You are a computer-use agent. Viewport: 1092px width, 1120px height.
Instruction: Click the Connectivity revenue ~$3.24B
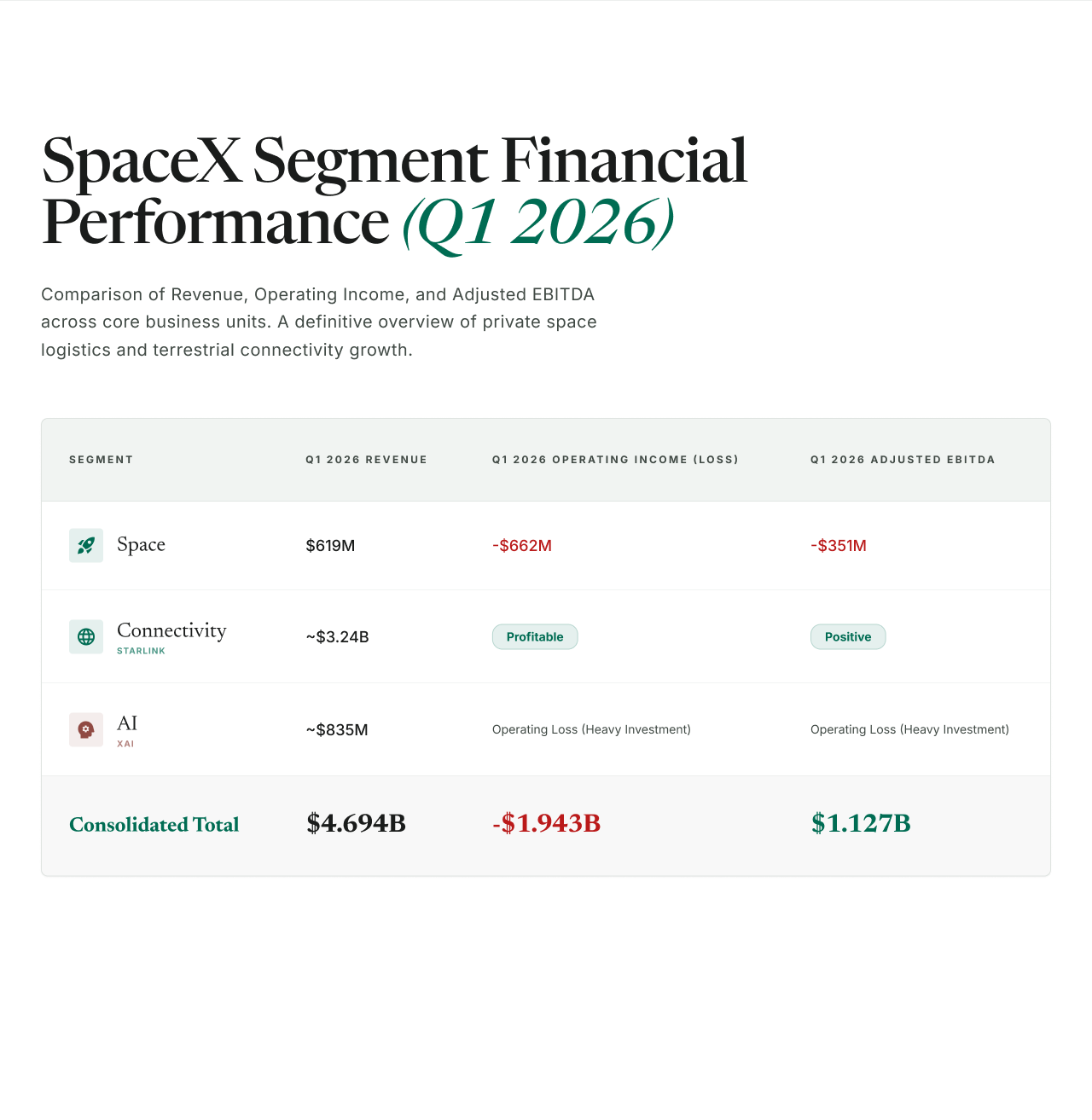[x=337, y=636]
